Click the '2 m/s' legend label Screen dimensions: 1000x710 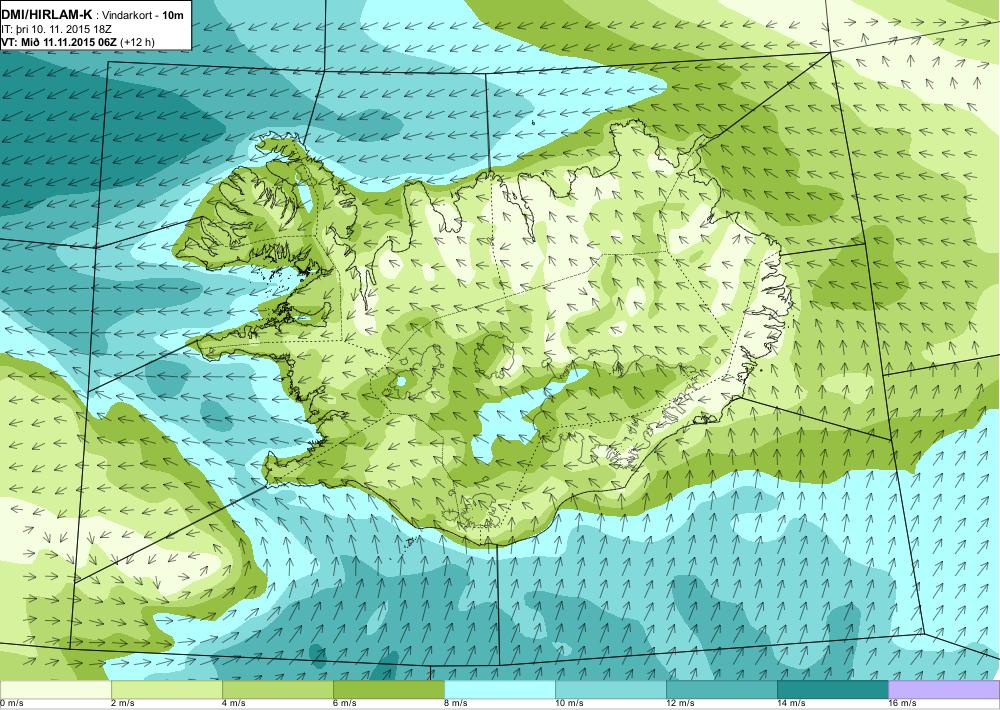tap(123, 704)
